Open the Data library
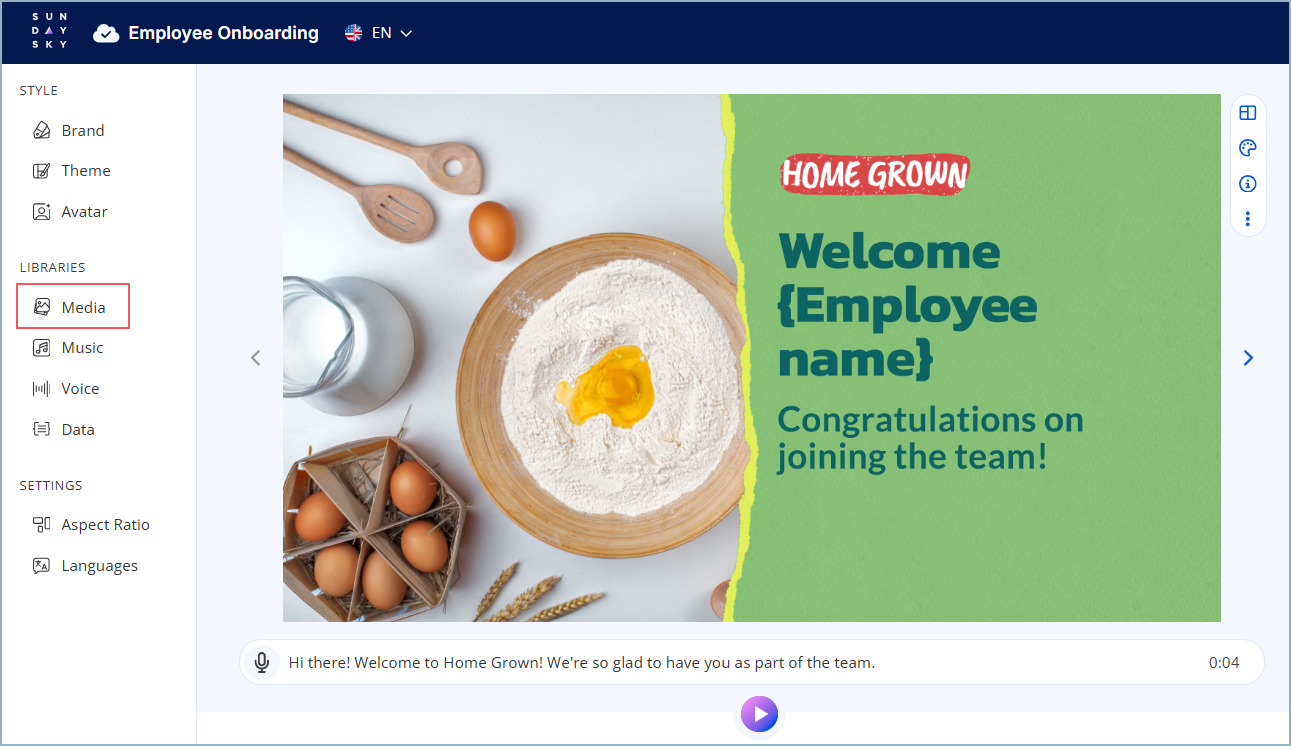This screenshot has width=1291, height=746. click(64, 430)
